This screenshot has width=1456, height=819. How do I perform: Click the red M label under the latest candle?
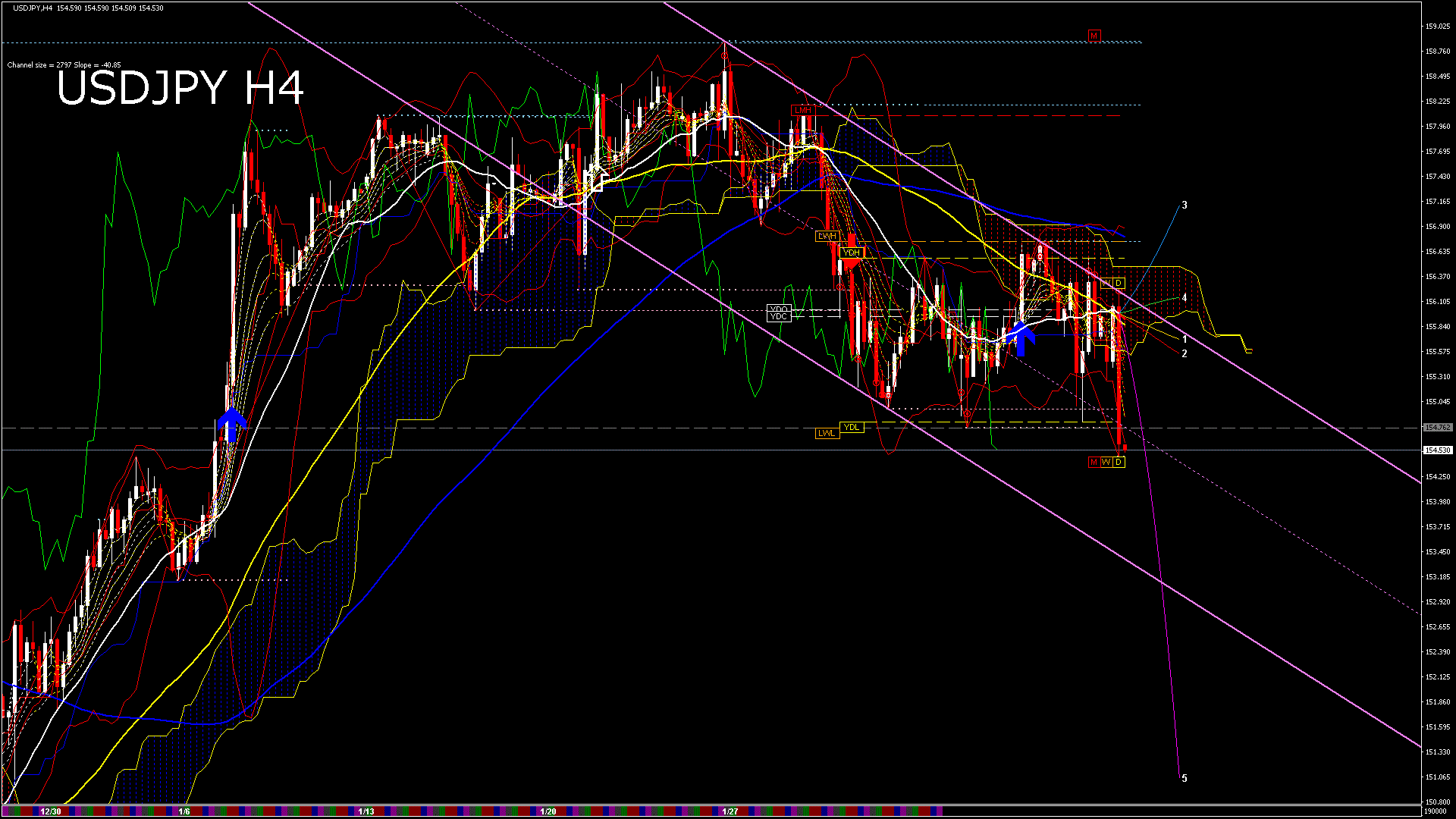[1094, 463]
